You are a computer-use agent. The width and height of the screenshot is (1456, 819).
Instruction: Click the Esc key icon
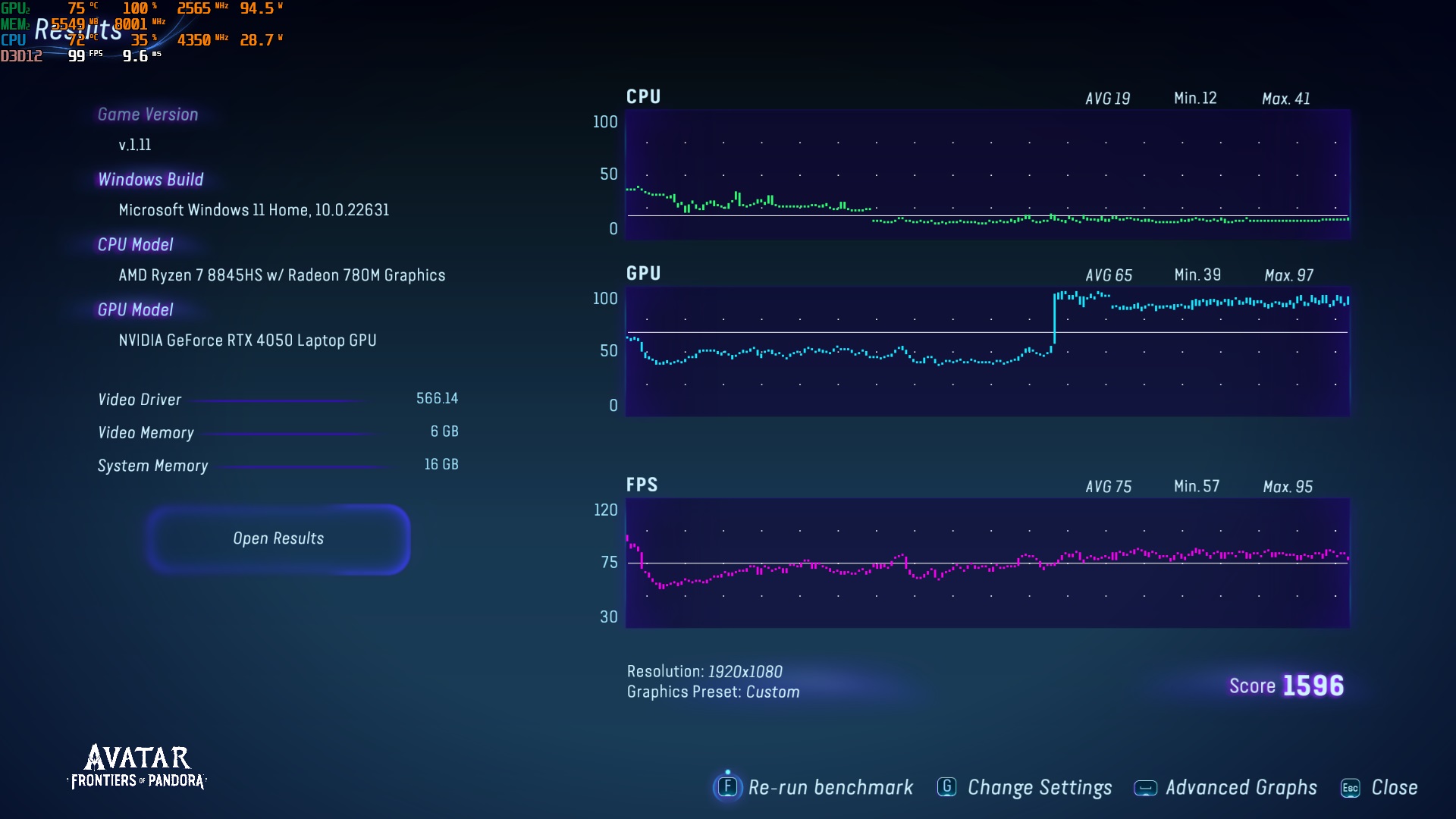tap(1350, 788)
